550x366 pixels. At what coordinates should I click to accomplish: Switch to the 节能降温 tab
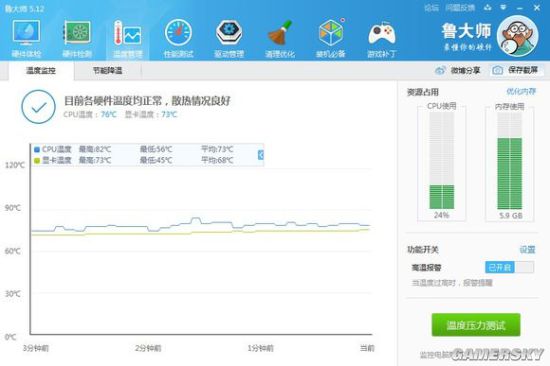pos(107,71)
